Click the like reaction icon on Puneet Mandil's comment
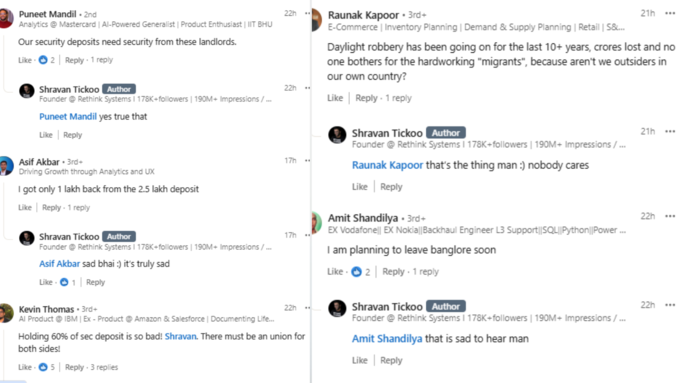 (x=43, y=60)
